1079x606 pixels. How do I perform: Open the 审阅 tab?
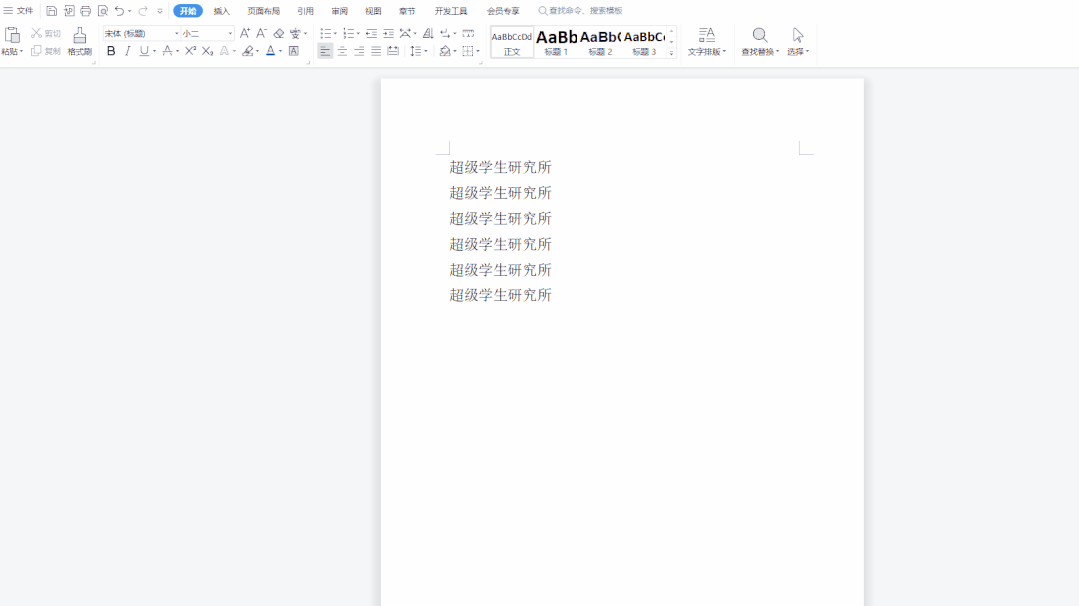339,11
